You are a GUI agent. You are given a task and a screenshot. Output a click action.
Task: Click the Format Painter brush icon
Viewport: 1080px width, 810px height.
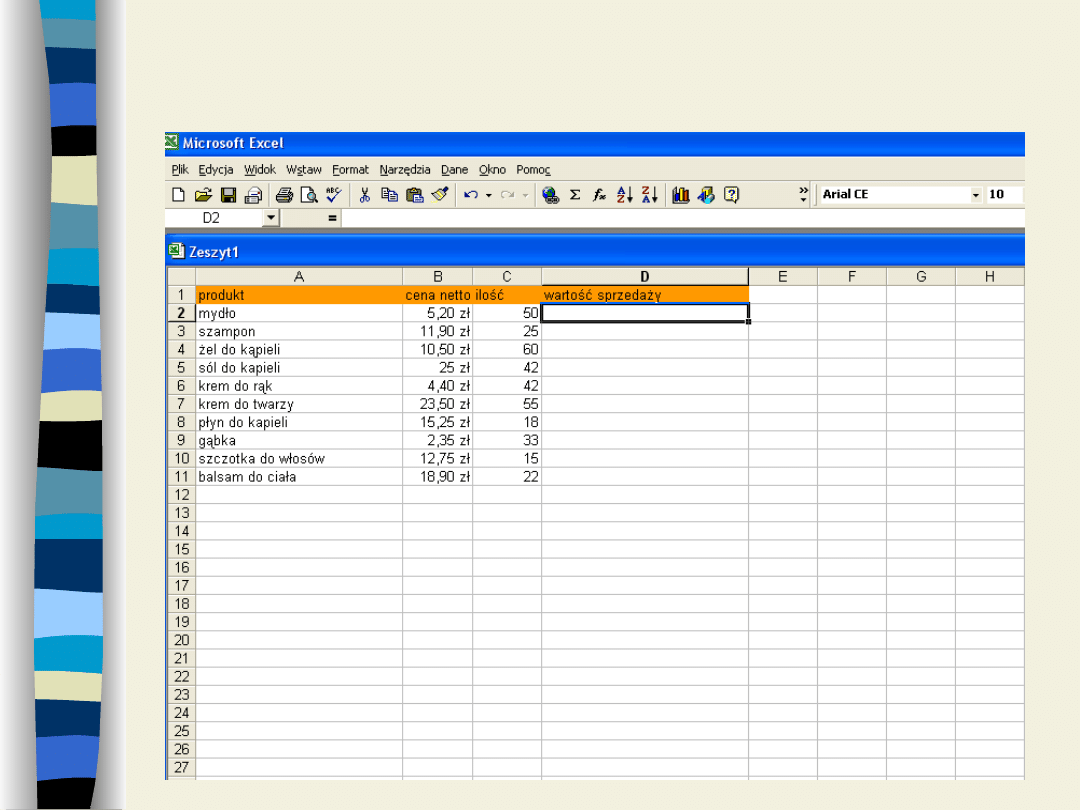point(441,195)
